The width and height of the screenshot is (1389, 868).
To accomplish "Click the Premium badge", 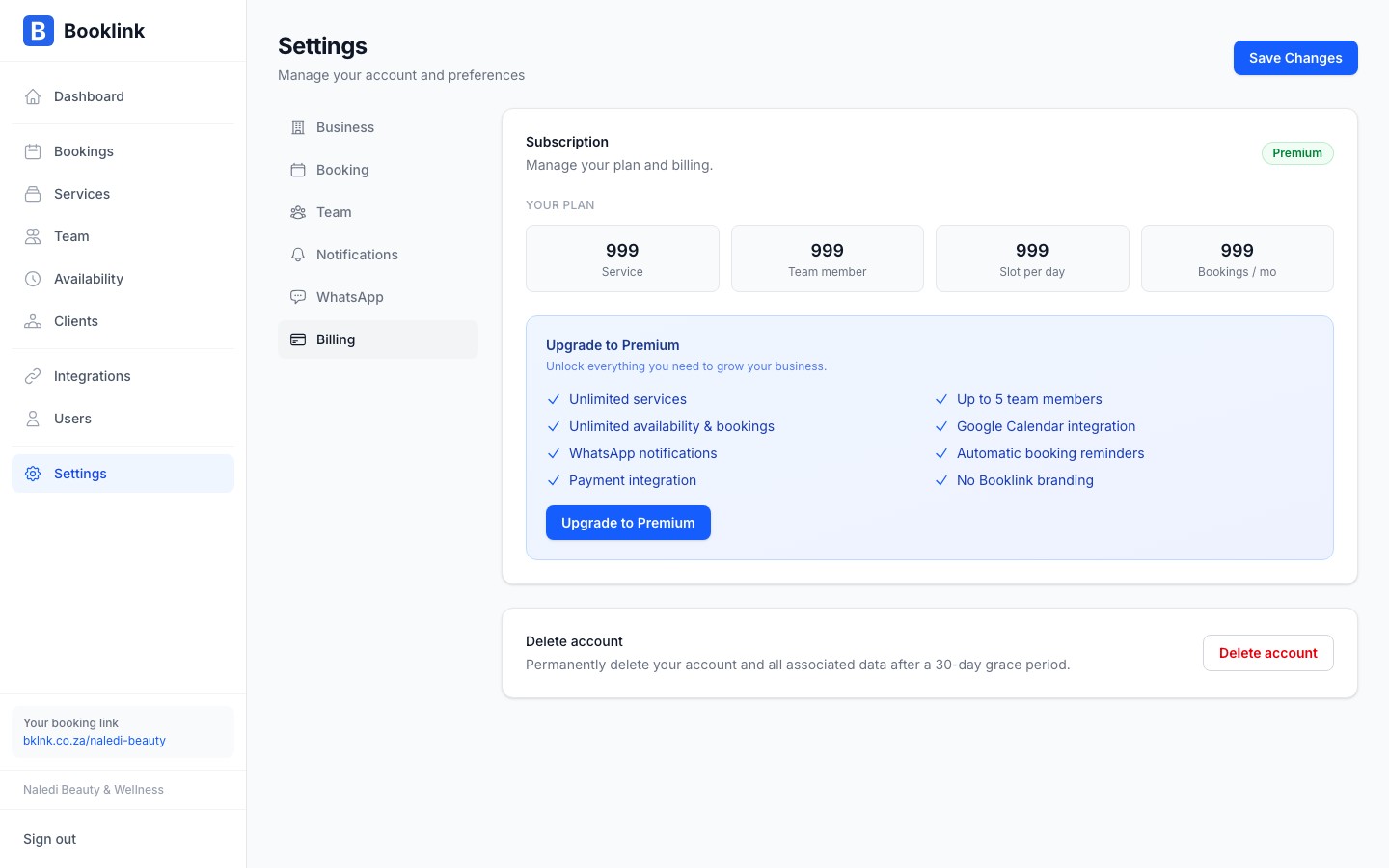I will pyautogui.click(x=1297, y=153).
